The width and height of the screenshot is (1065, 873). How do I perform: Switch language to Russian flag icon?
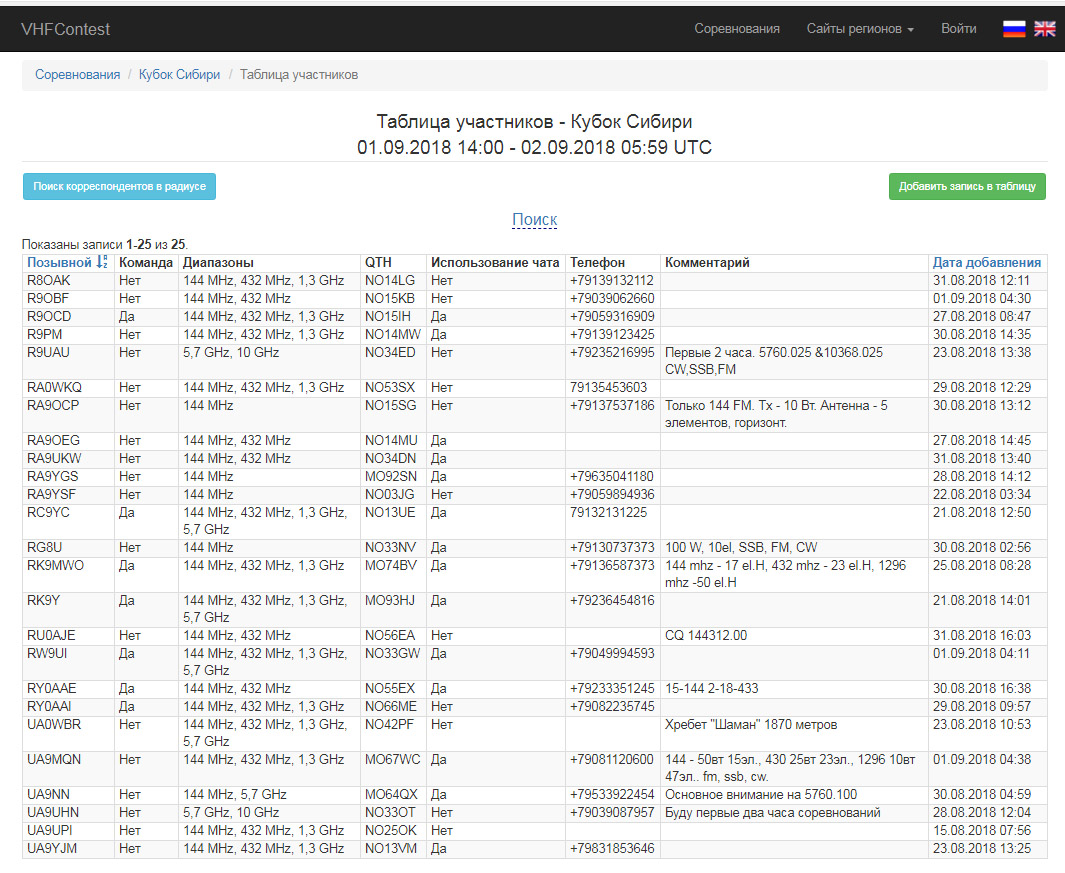(1014, 29)
